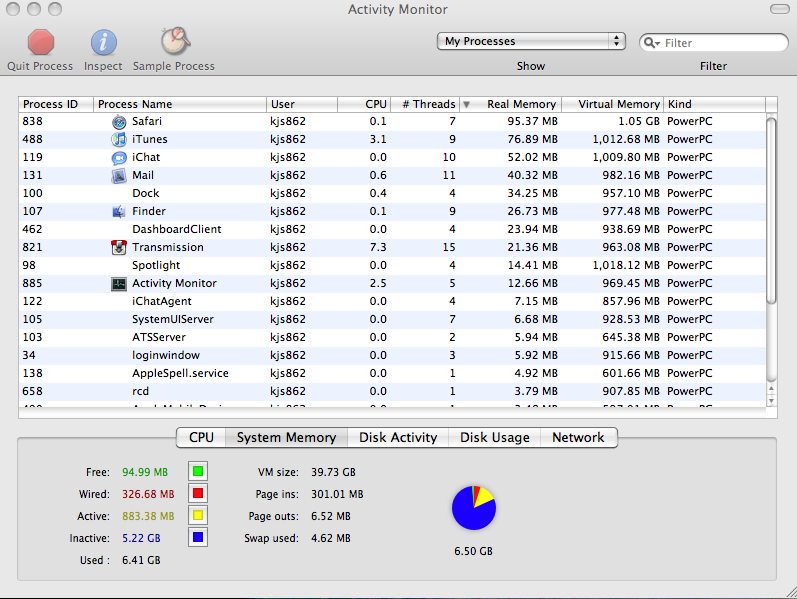
Task: Sort by CPU column header
Action: (364, 104)
